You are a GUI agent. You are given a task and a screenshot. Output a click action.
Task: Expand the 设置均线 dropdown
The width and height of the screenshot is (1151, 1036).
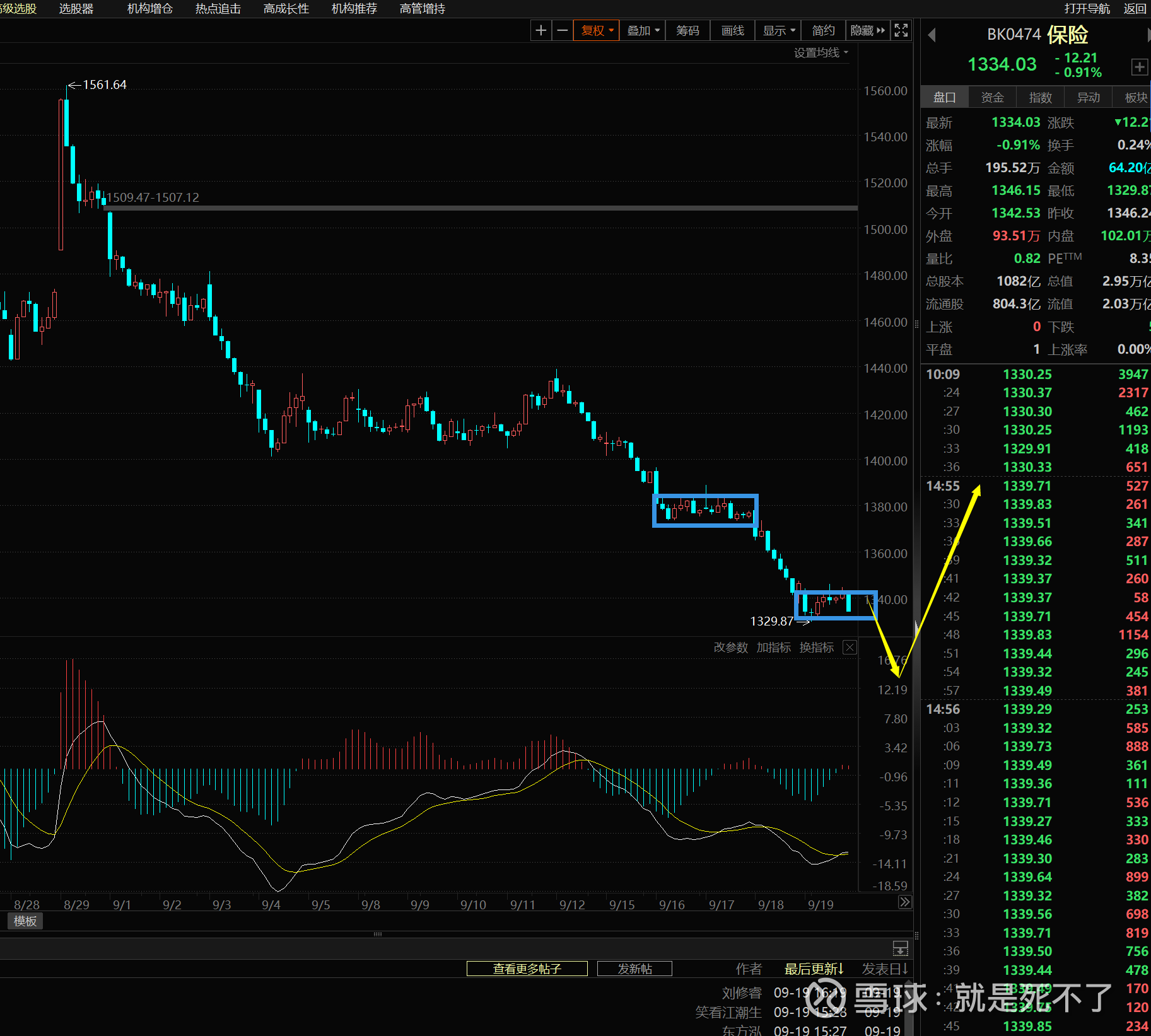821,53
